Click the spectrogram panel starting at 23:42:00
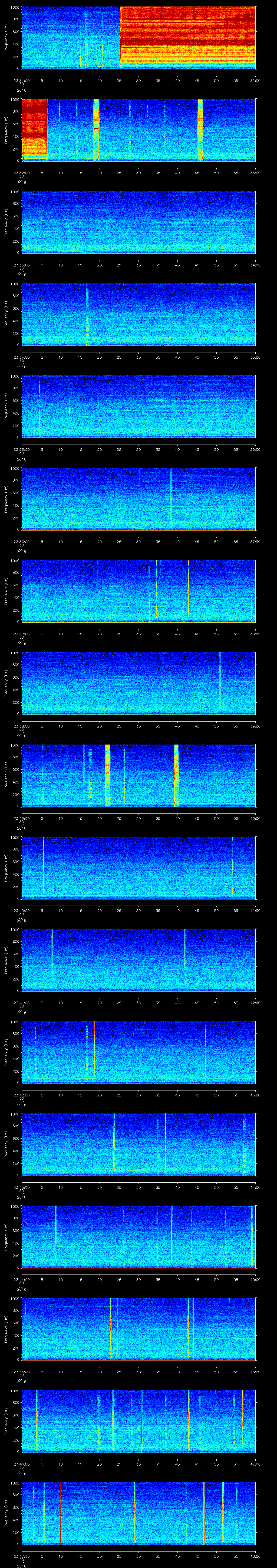This screenshot has height=1568, width=277. coord(138,1052)
